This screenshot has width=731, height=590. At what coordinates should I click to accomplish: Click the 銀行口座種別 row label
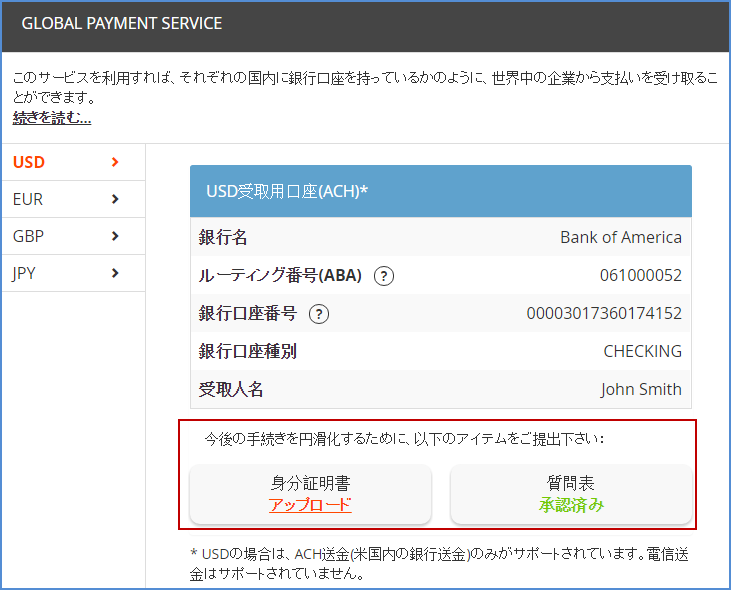(x=248, y=351)
